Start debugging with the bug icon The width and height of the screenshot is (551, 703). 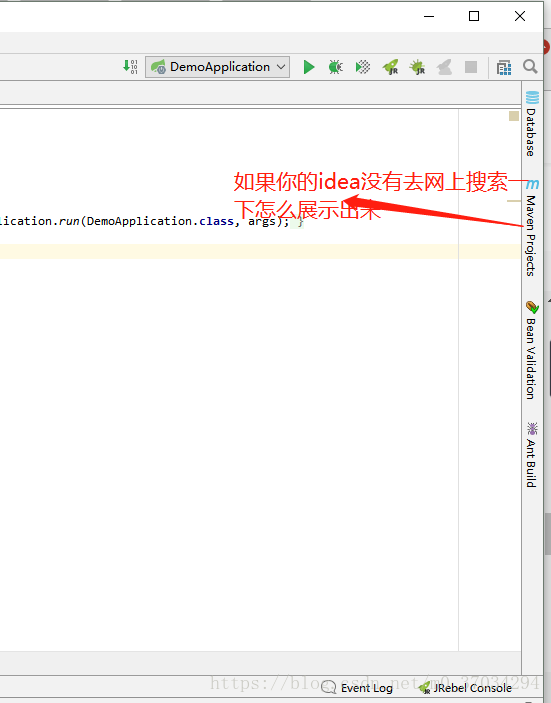[x=335, y=67]
